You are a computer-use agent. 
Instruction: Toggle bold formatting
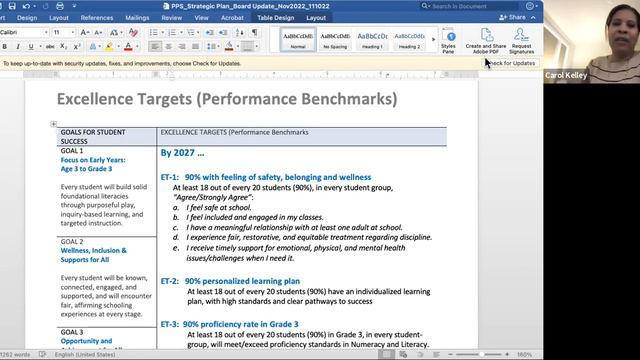(x=4, y=47)
